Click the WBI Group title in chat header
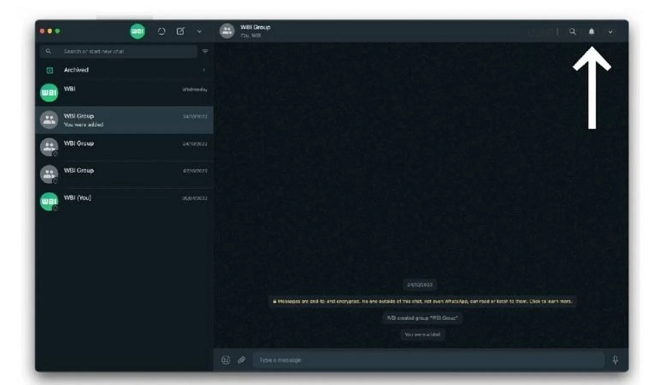This screenshot has width=650, height=385. pos(255,27)
